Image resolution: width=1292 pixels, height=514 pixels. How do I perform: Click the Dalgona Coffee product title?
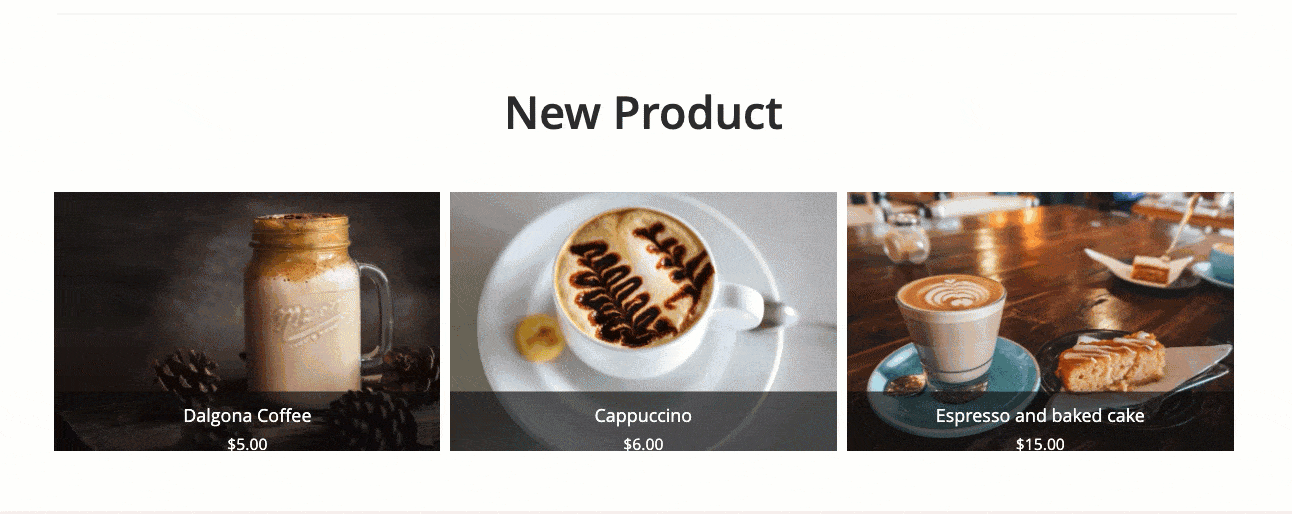coord(247,416)
